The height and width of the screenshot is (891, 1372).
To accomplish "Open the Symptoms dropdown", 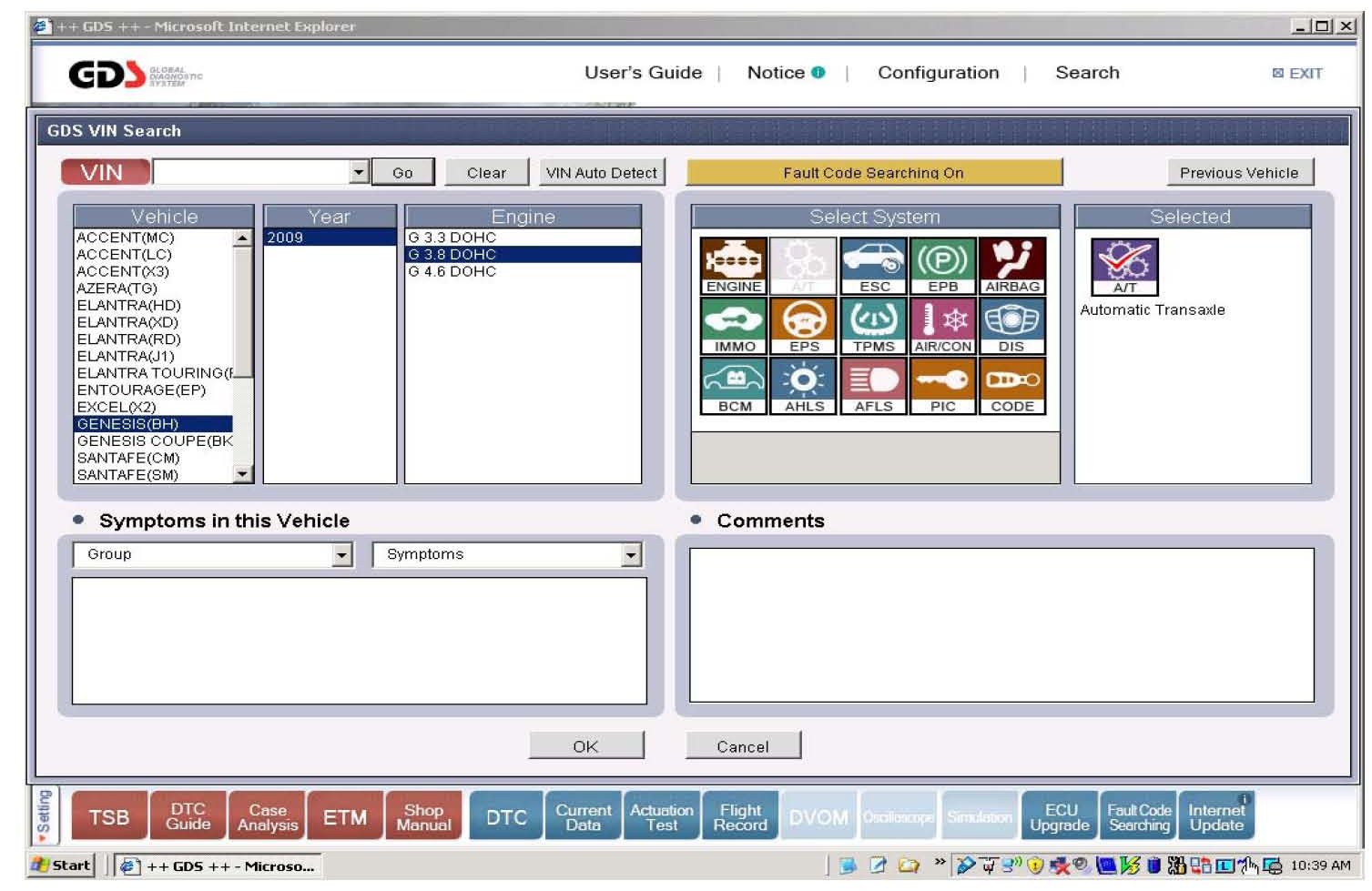I will (x=631, y=555).
